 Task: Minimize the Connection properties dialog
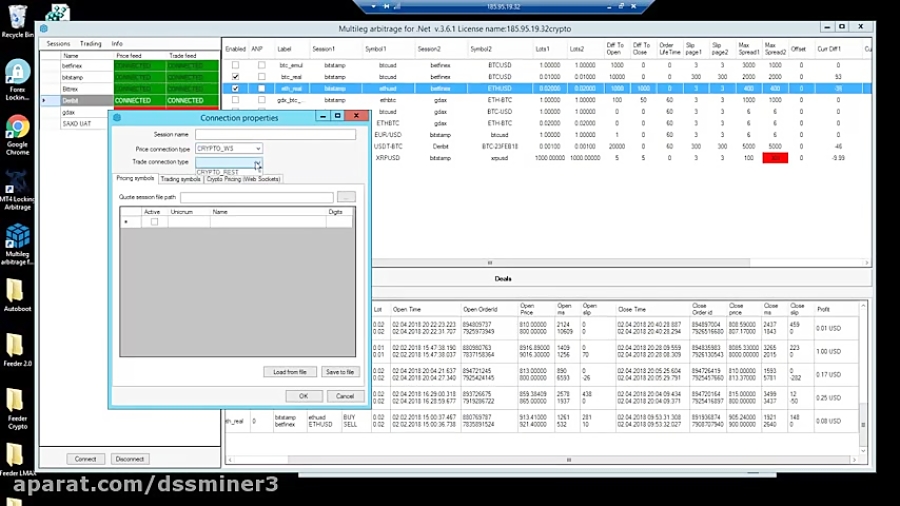click(323, 116)
